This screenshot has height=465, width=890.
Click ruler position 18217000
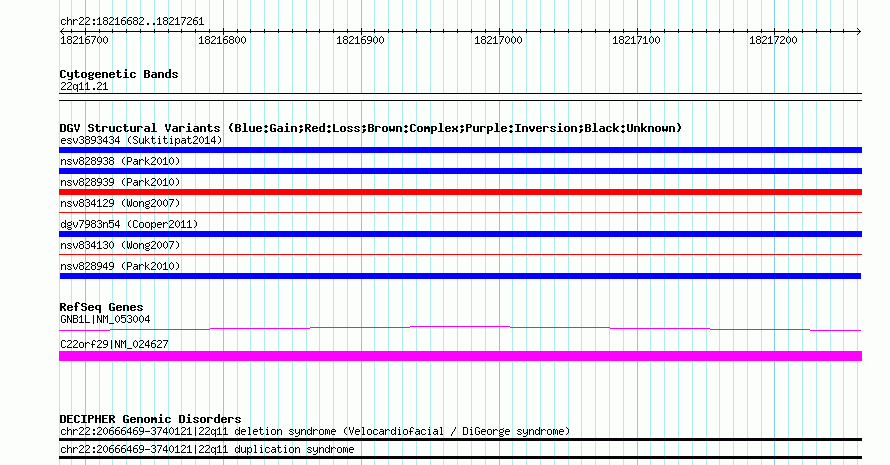(498, 40)
